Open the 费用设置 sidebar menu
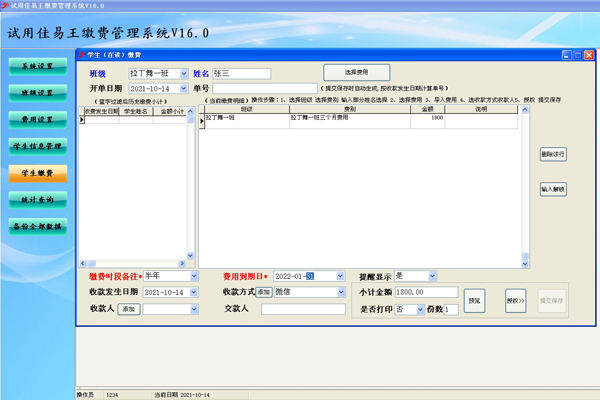 [x=38, y=120]
